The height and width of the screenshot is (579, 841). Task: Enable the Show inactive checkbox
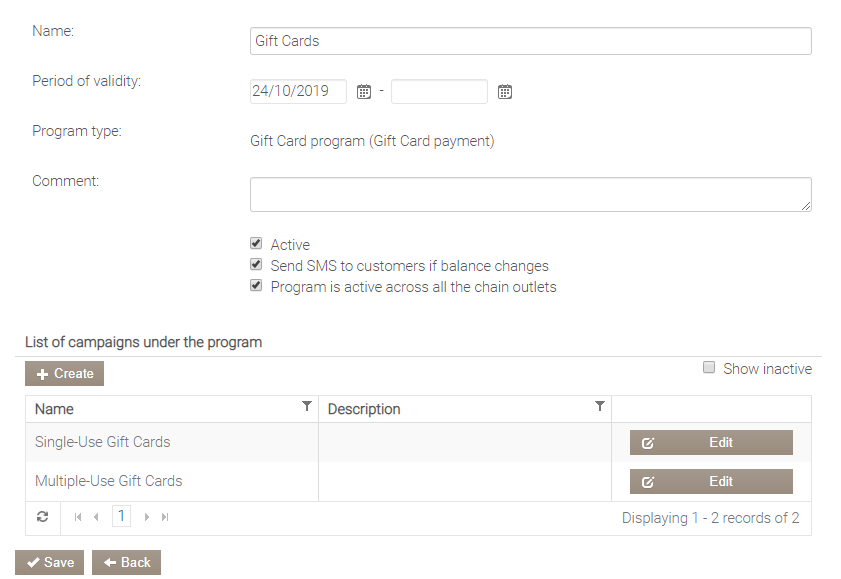(709, 368)
